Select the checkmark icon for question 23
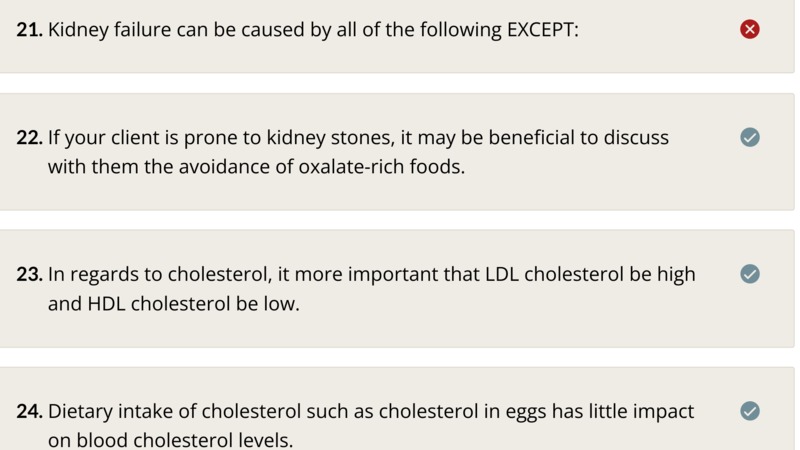This screenshot has width=800, height=450. click(x=749, y=274)
